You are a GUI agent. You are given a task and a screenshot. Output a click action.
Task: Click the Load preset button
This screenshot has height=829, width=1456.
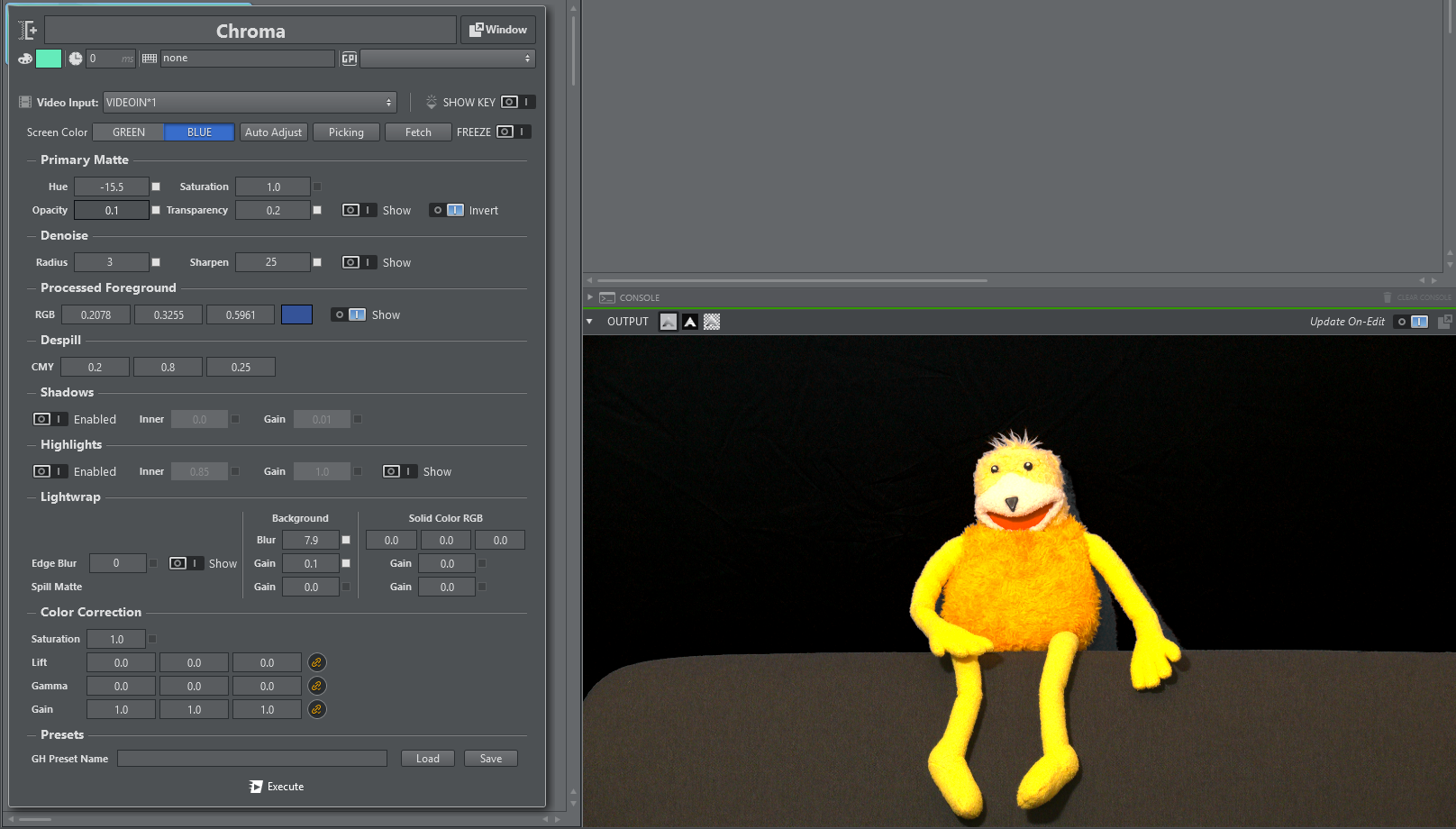click(428, 759)
